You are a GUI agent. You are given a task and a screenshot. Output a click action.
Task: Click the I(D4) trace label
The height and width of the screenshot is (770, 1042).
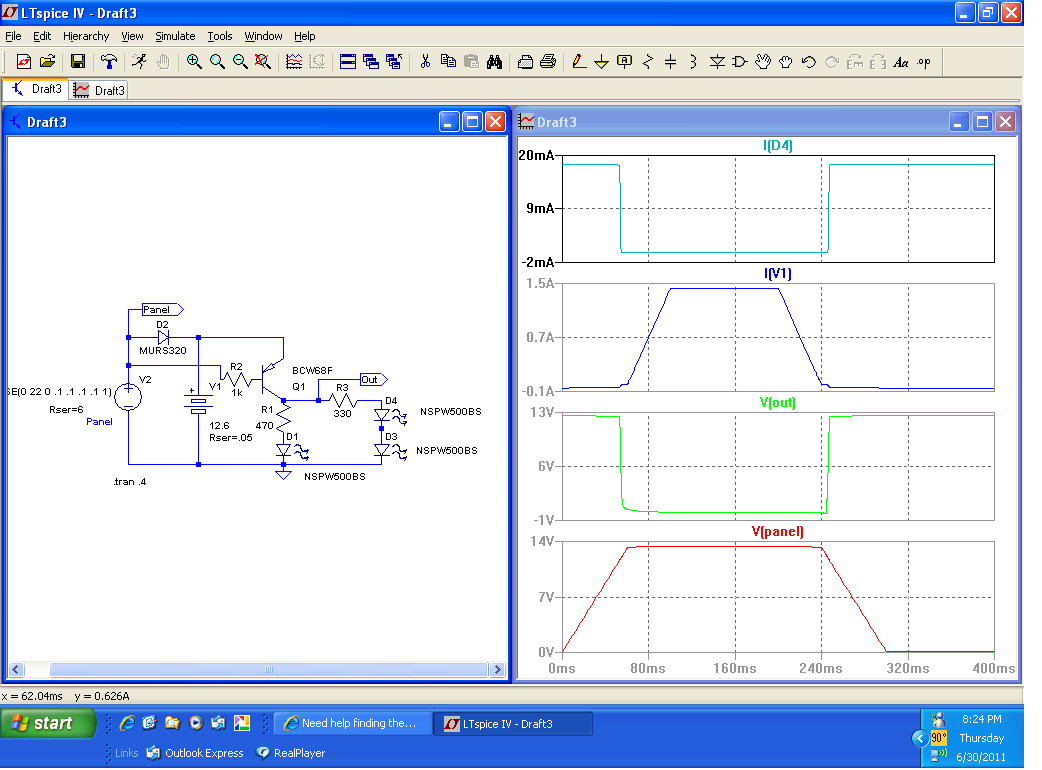coord(778,145)
